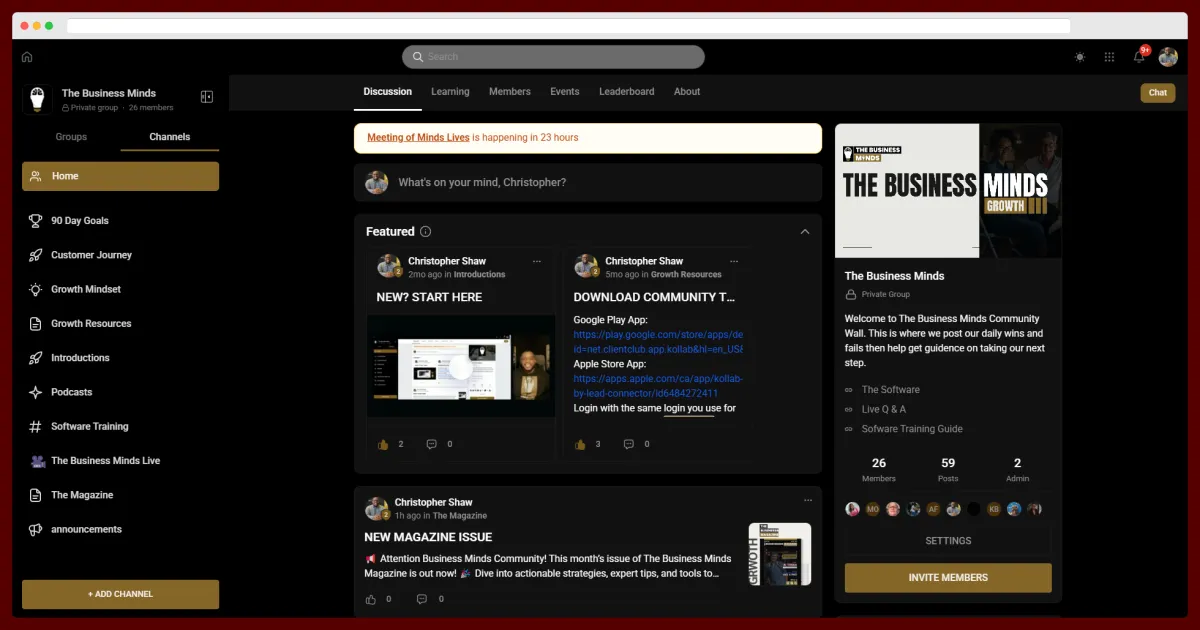
Task: Open the Members tab
Action: coord(510,92)
